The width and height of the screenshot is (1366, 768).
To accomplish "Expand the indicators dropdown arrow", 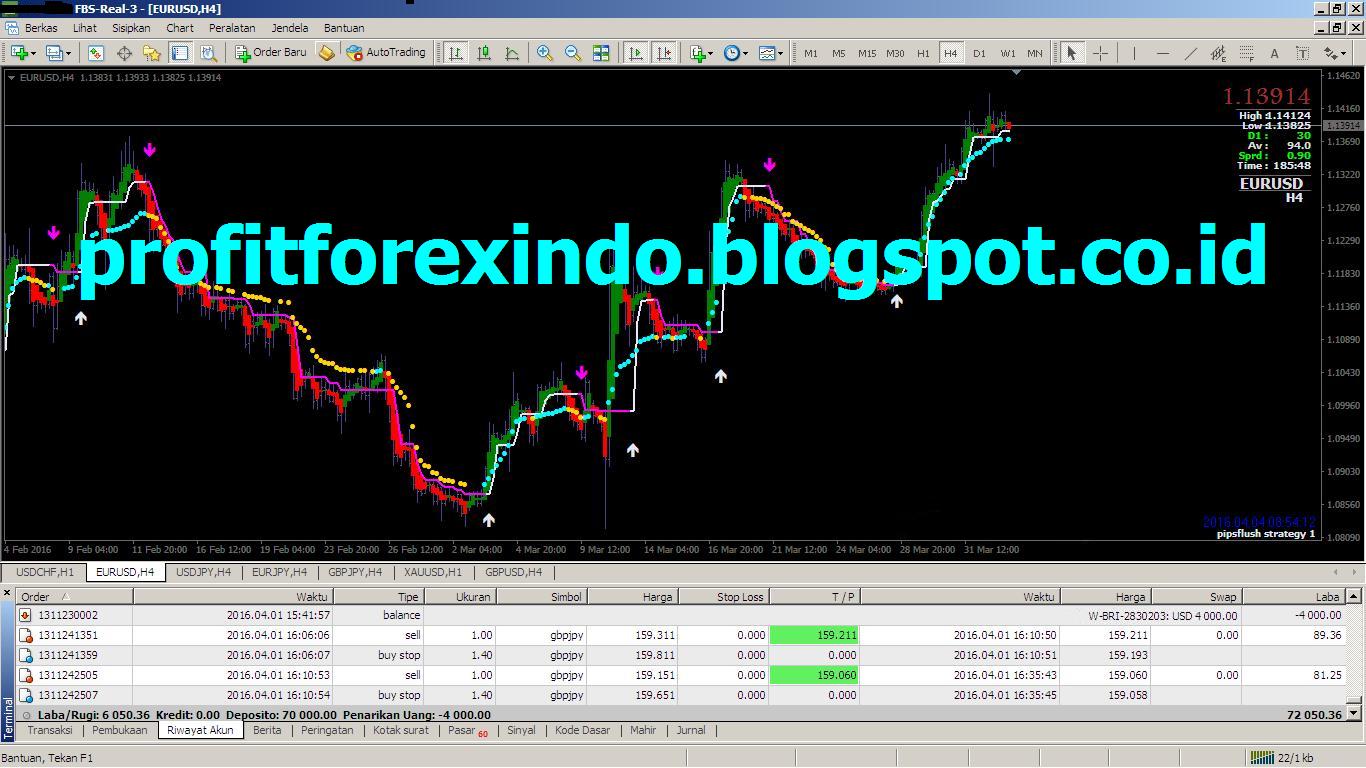I will (711, 53).
